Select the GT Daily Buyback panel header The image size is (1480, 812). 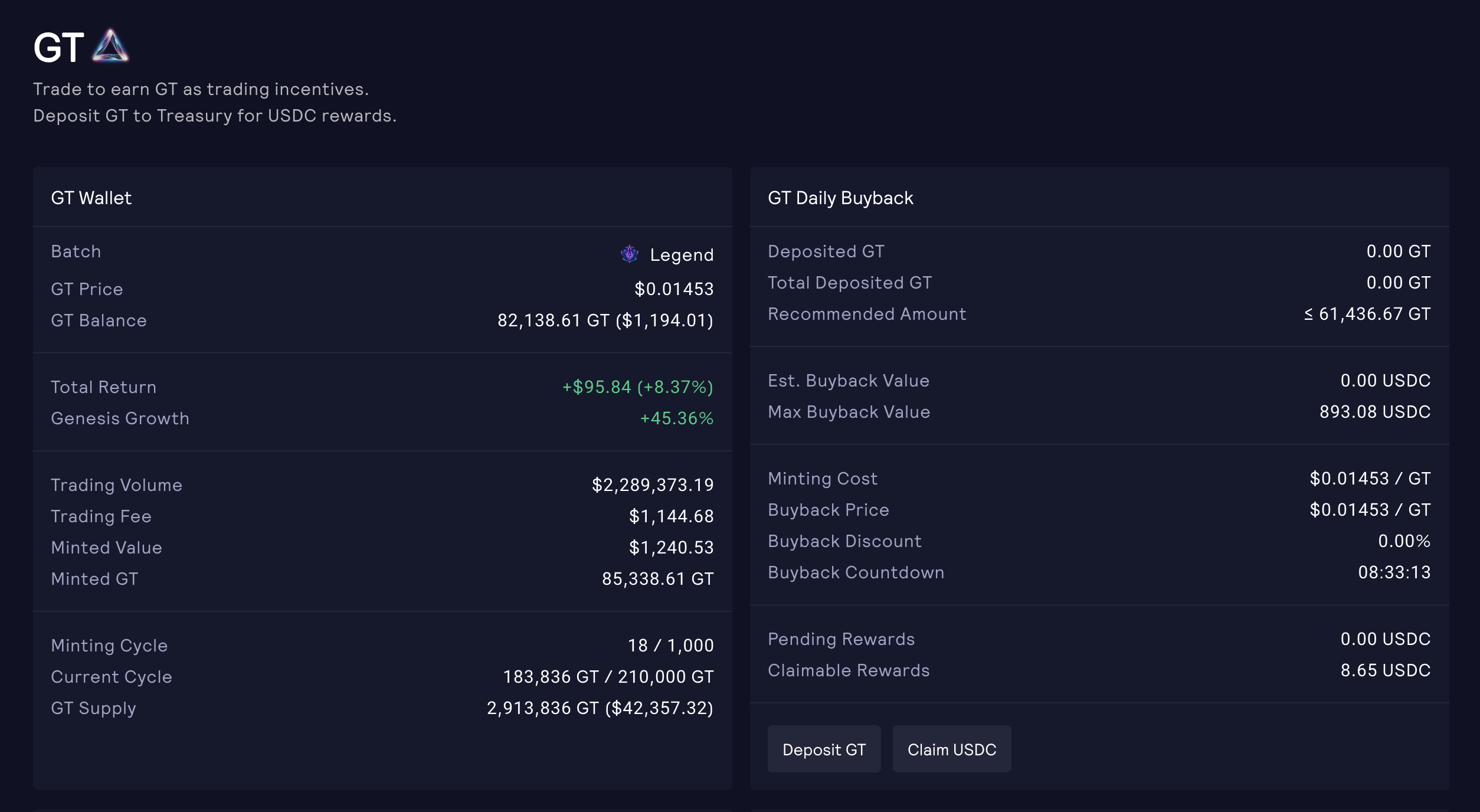[x=840, y=198]
